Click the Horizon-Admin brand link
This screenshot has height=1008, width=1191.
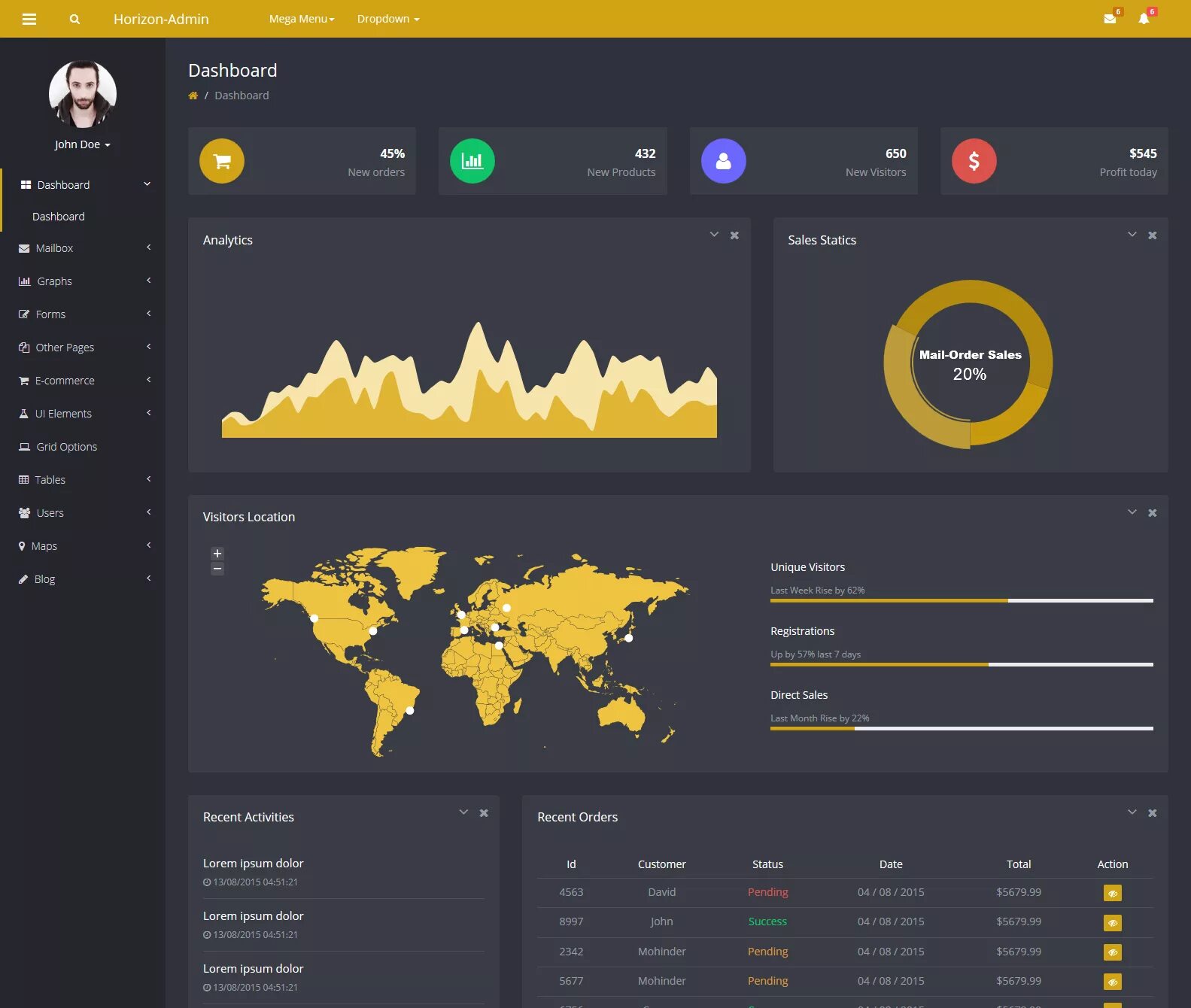click(161, 19)
